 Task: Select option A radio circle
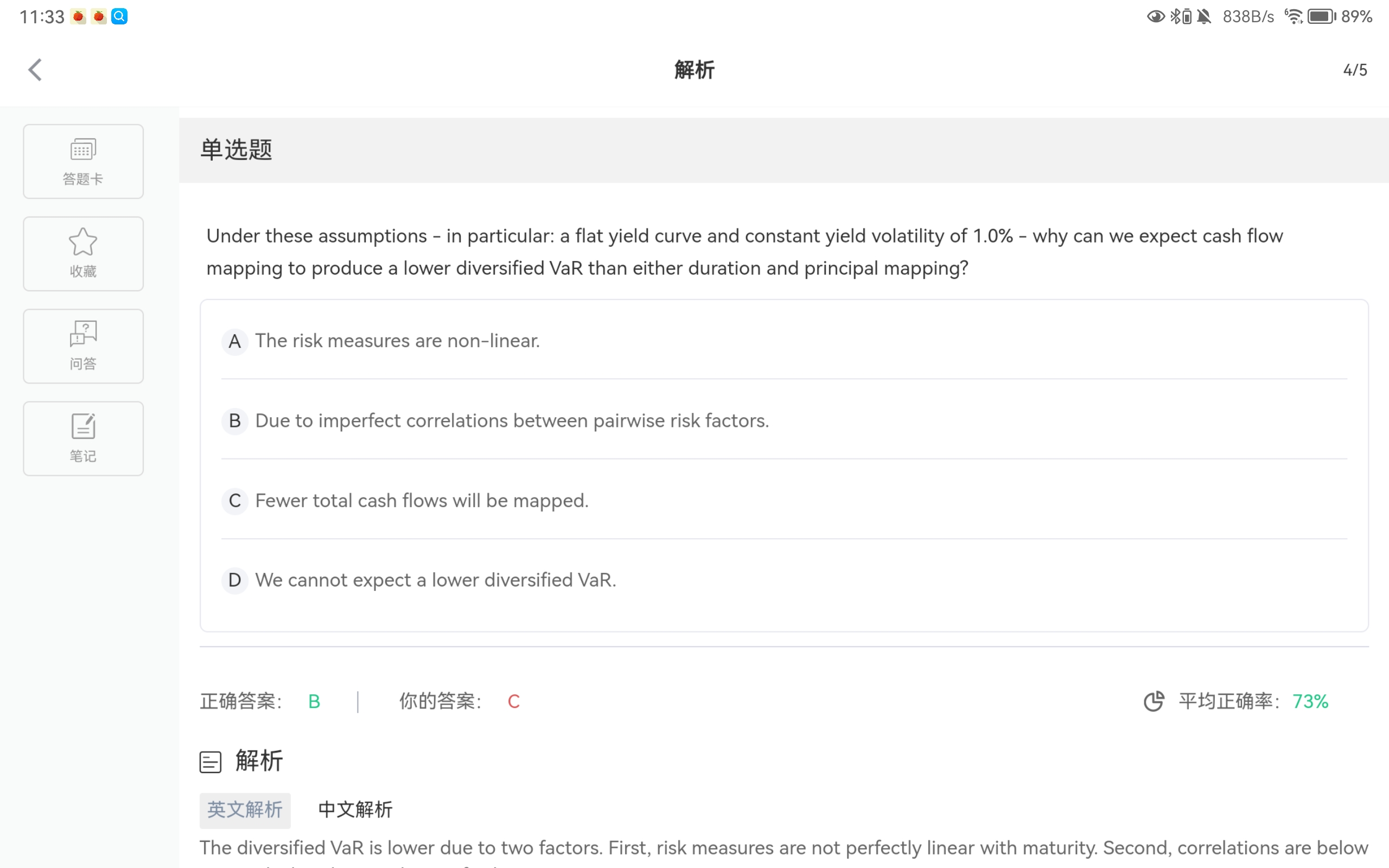pos(234,342)
